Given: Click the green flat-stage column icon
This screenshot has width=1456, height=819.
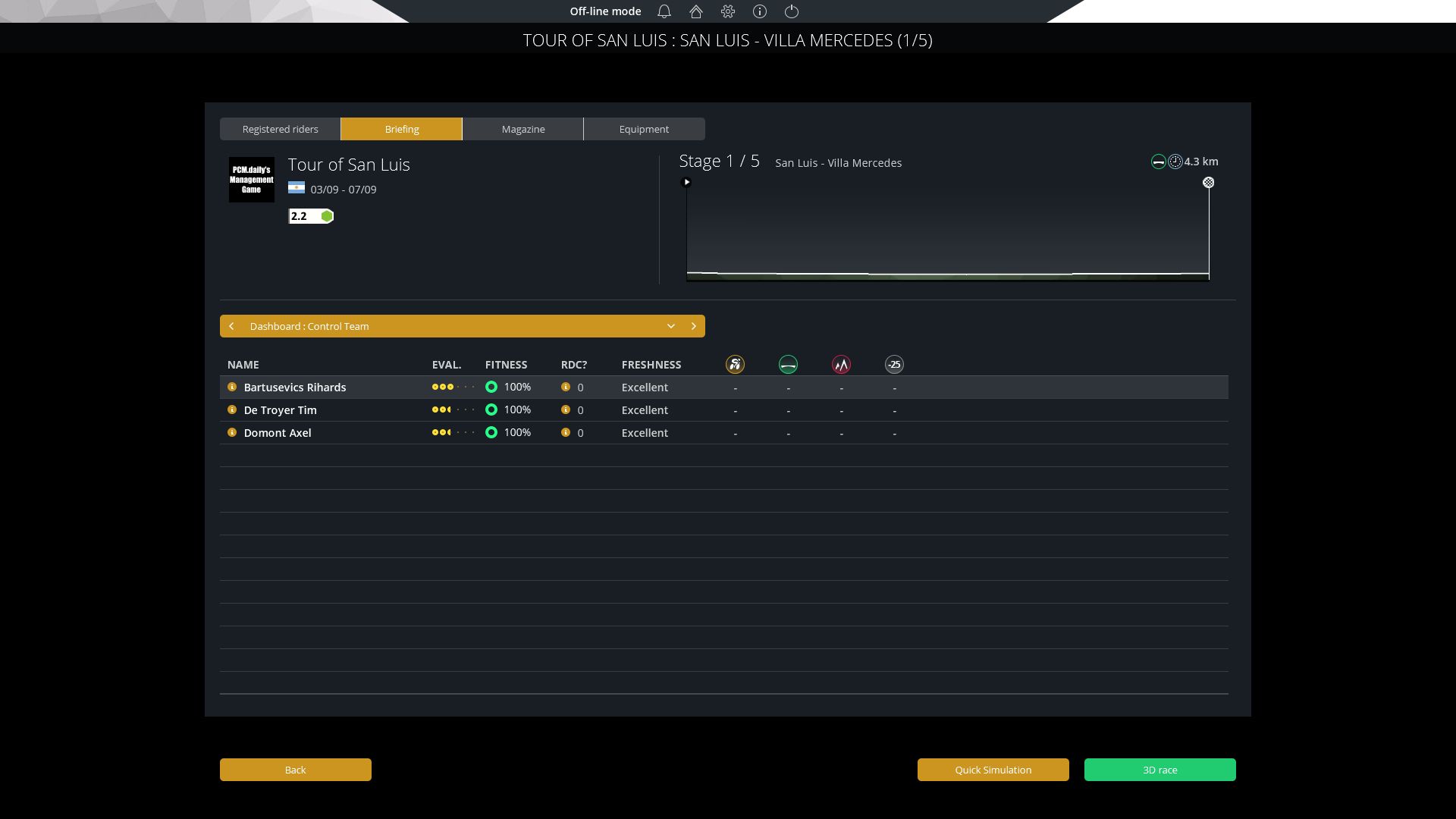Looking at the screenshot, I should (x=788, y=365).
